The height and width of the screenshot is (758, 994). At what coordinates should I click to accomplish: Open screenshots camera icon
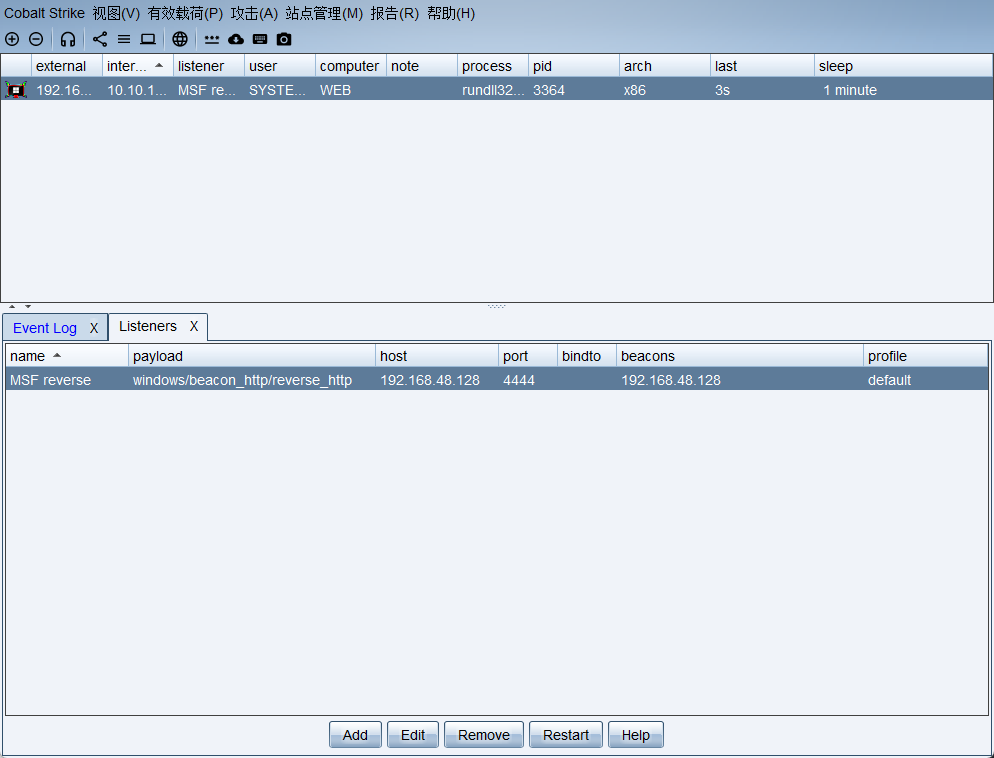click(x=284, y=39)
